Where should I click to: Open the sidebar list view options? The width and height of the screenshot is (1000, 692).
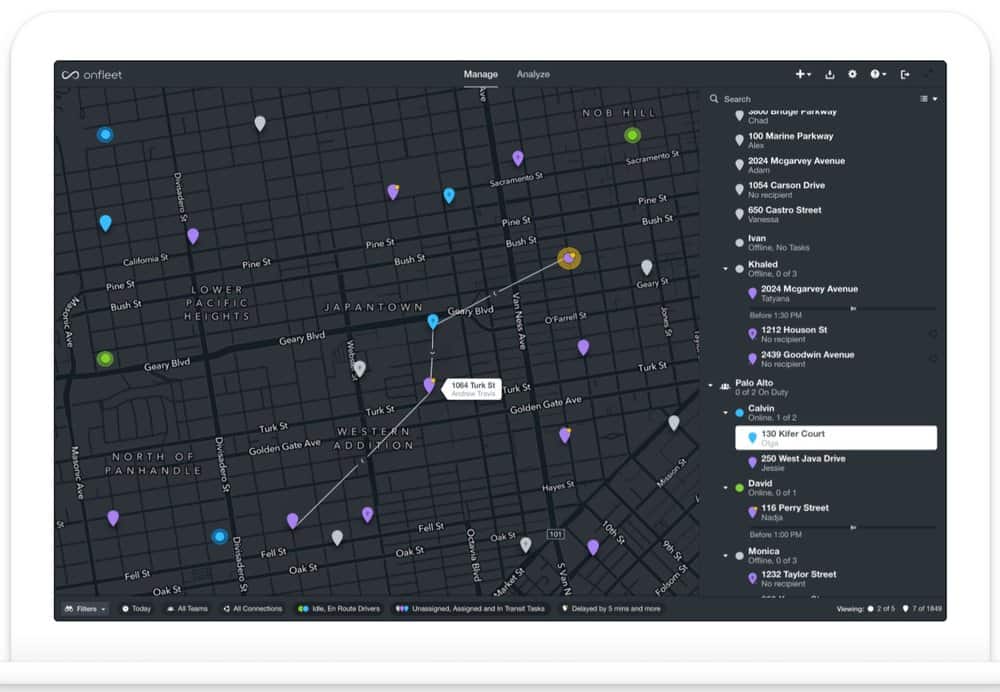928,99
